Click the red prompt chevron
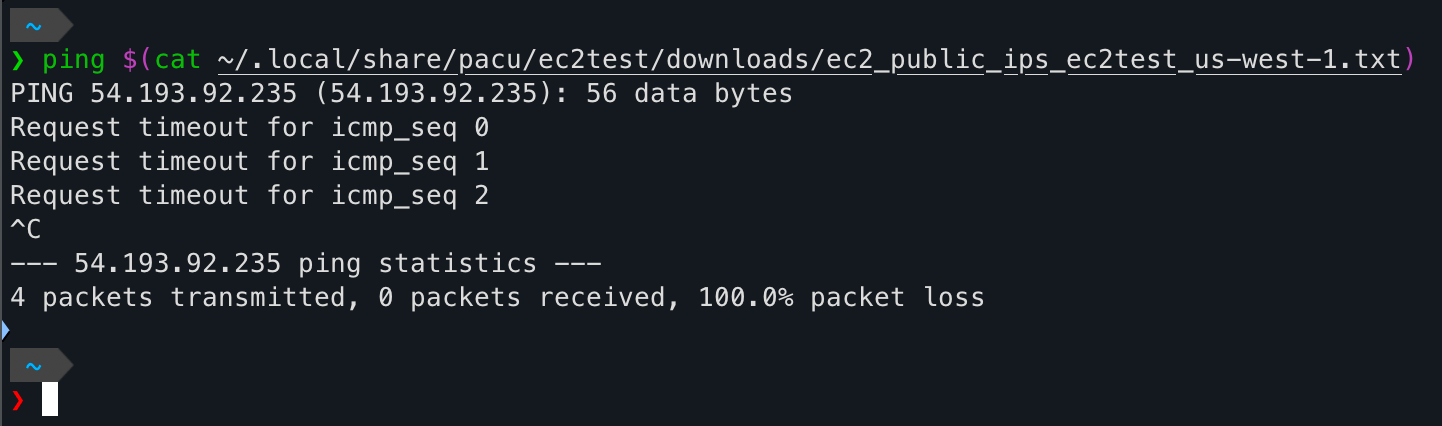 (x=17, y=401)
